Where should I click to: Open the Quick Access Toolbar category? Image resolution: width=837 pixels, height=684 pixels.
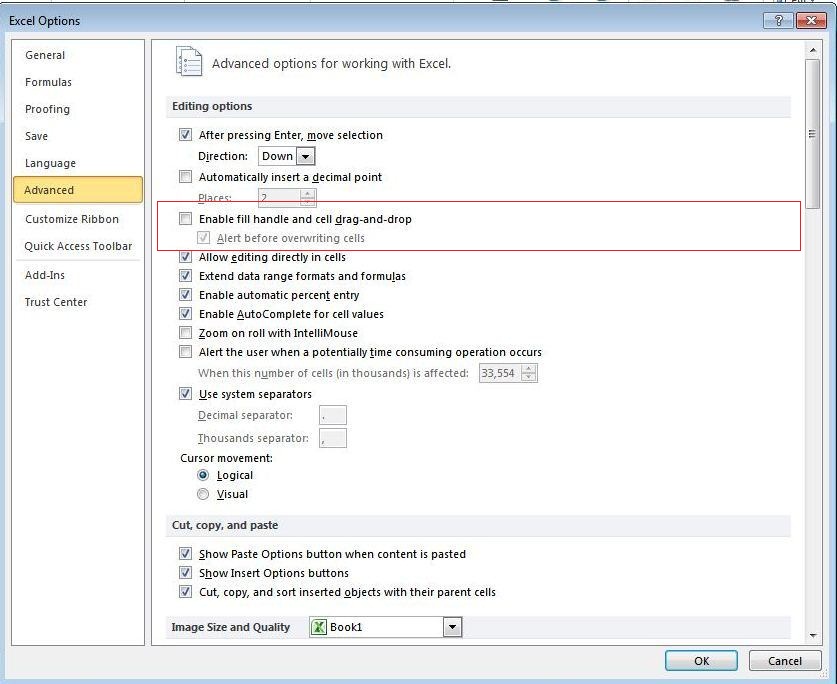pos(78,246)
